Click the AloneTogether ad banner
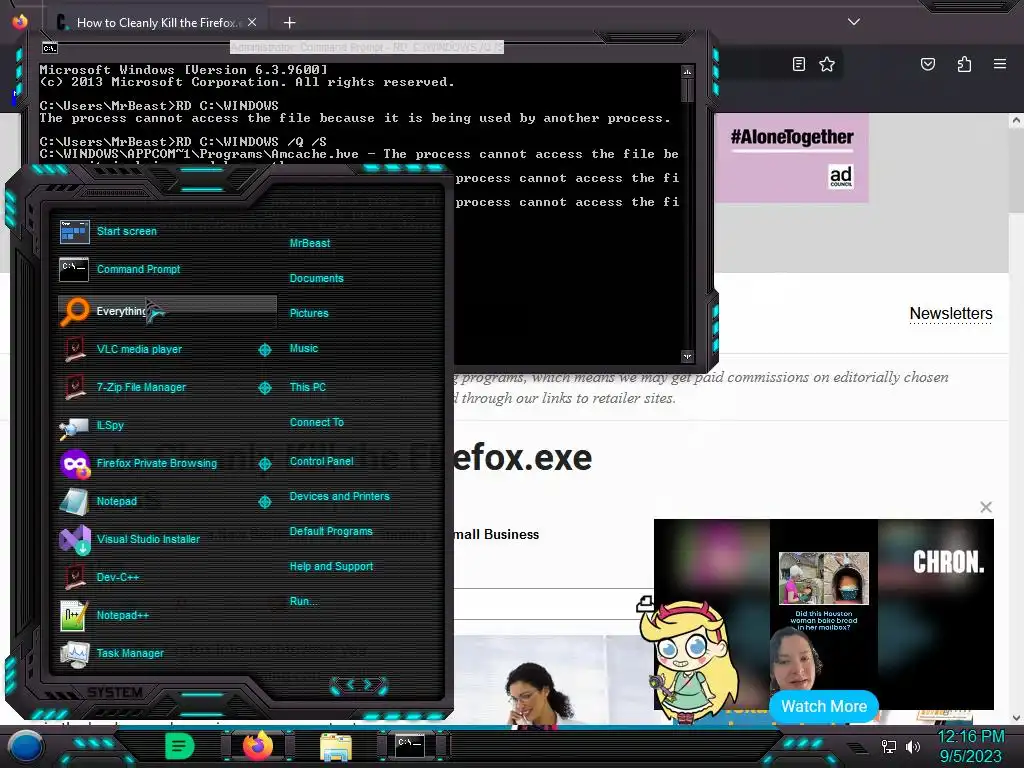 [792, 157]
